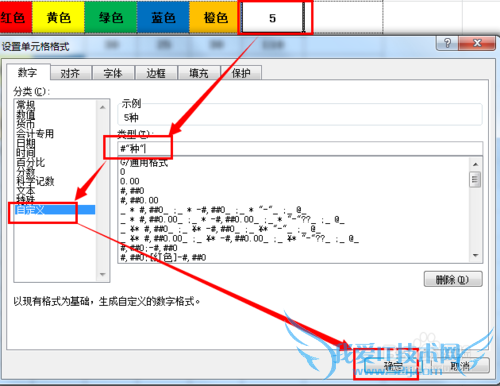Click the 类型 format input field
500x386 pixels.
(300, 148)
